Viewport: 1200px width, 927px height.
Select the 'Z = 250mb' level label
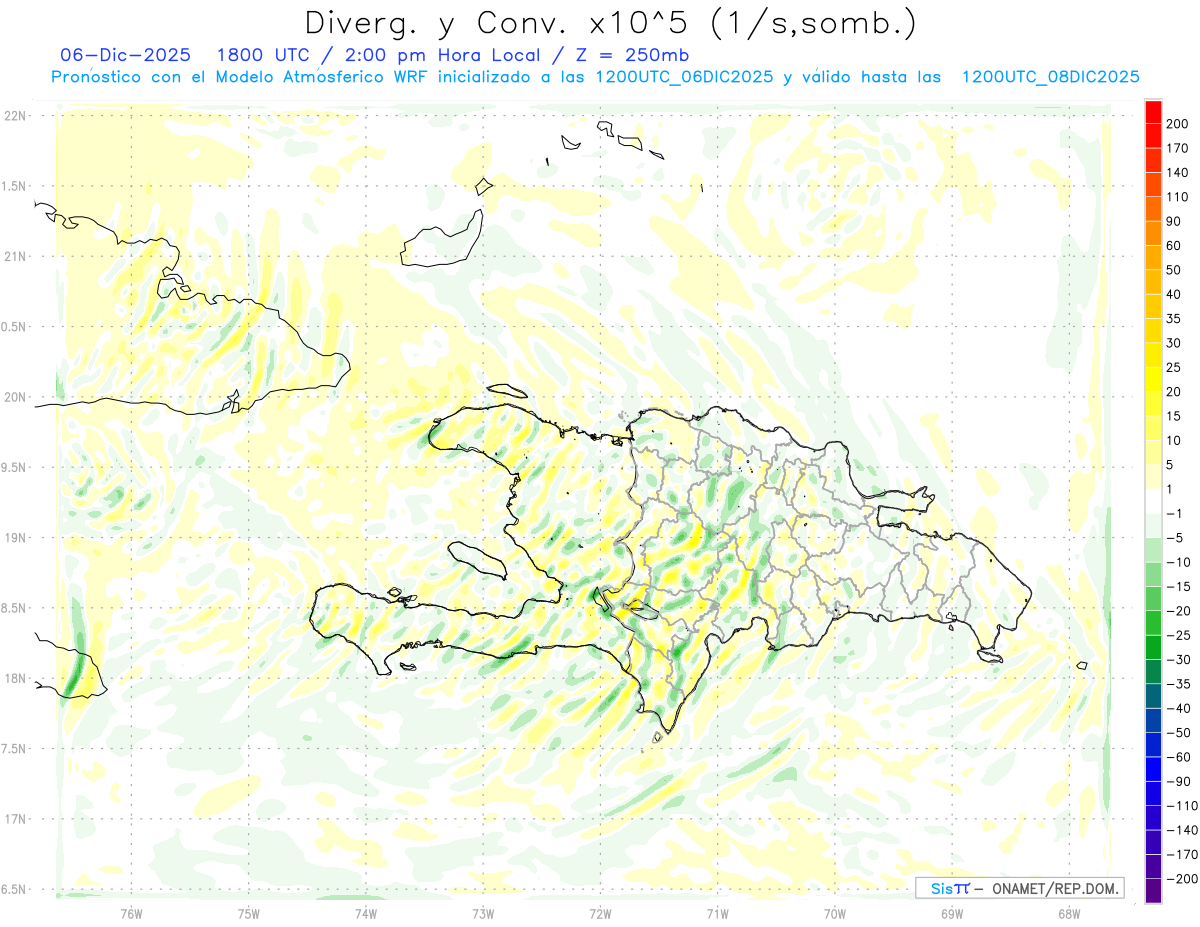[x=632, y=55]
